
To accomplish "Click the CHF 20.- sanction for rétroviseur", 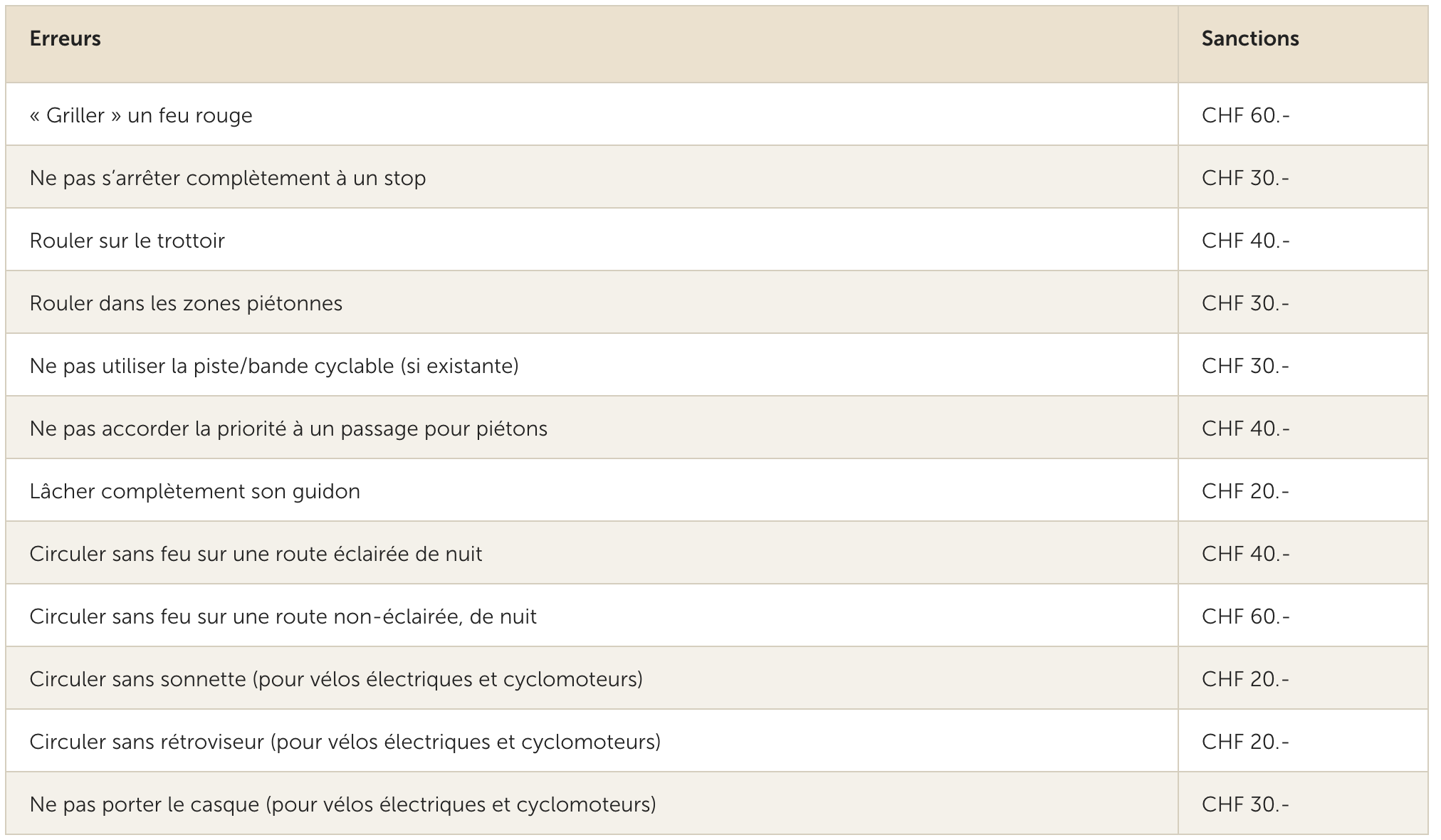I will pos(1245,742).
